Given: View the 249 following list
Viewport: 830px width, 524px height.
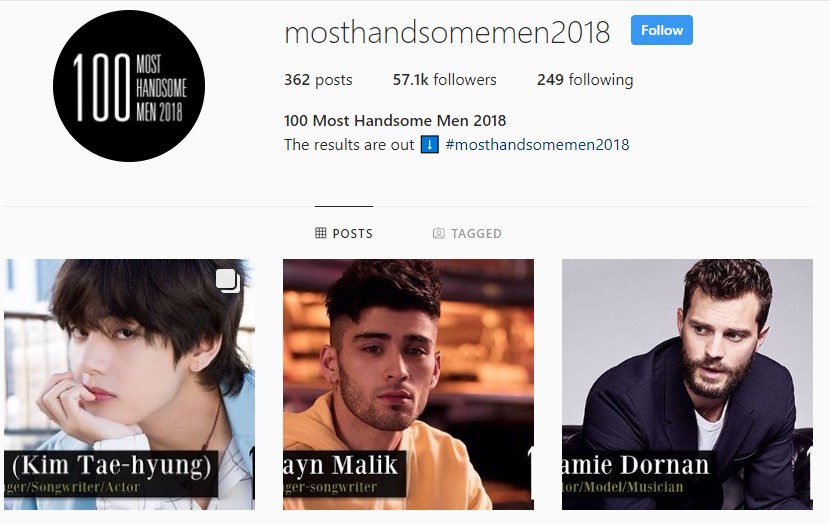Looking at the screenshot, I should click(585, 80).
